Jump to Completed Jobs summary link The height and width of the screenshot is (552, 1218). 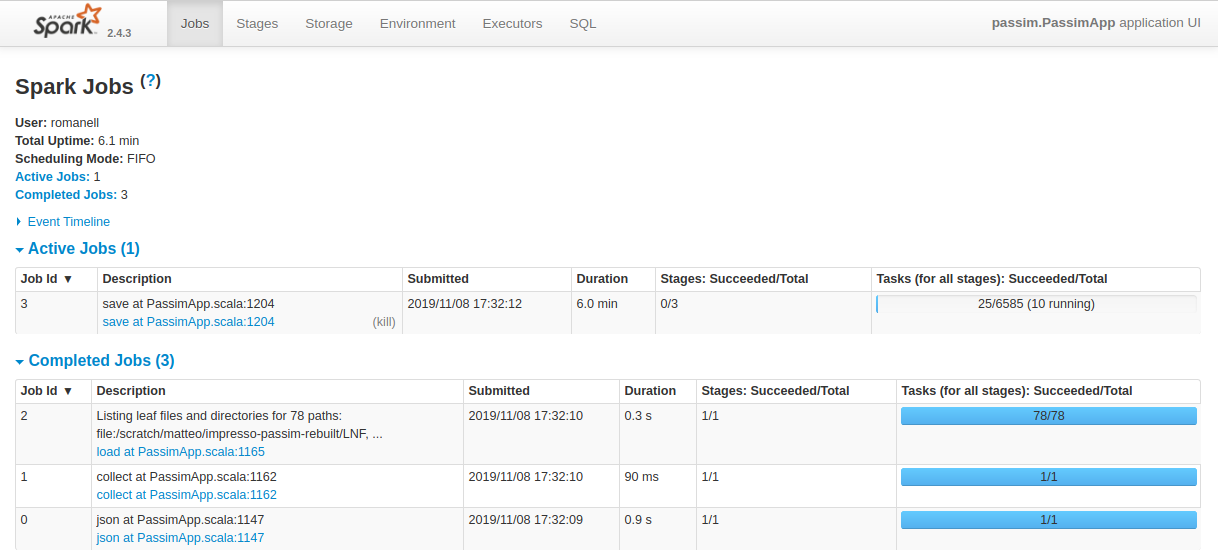66,195
